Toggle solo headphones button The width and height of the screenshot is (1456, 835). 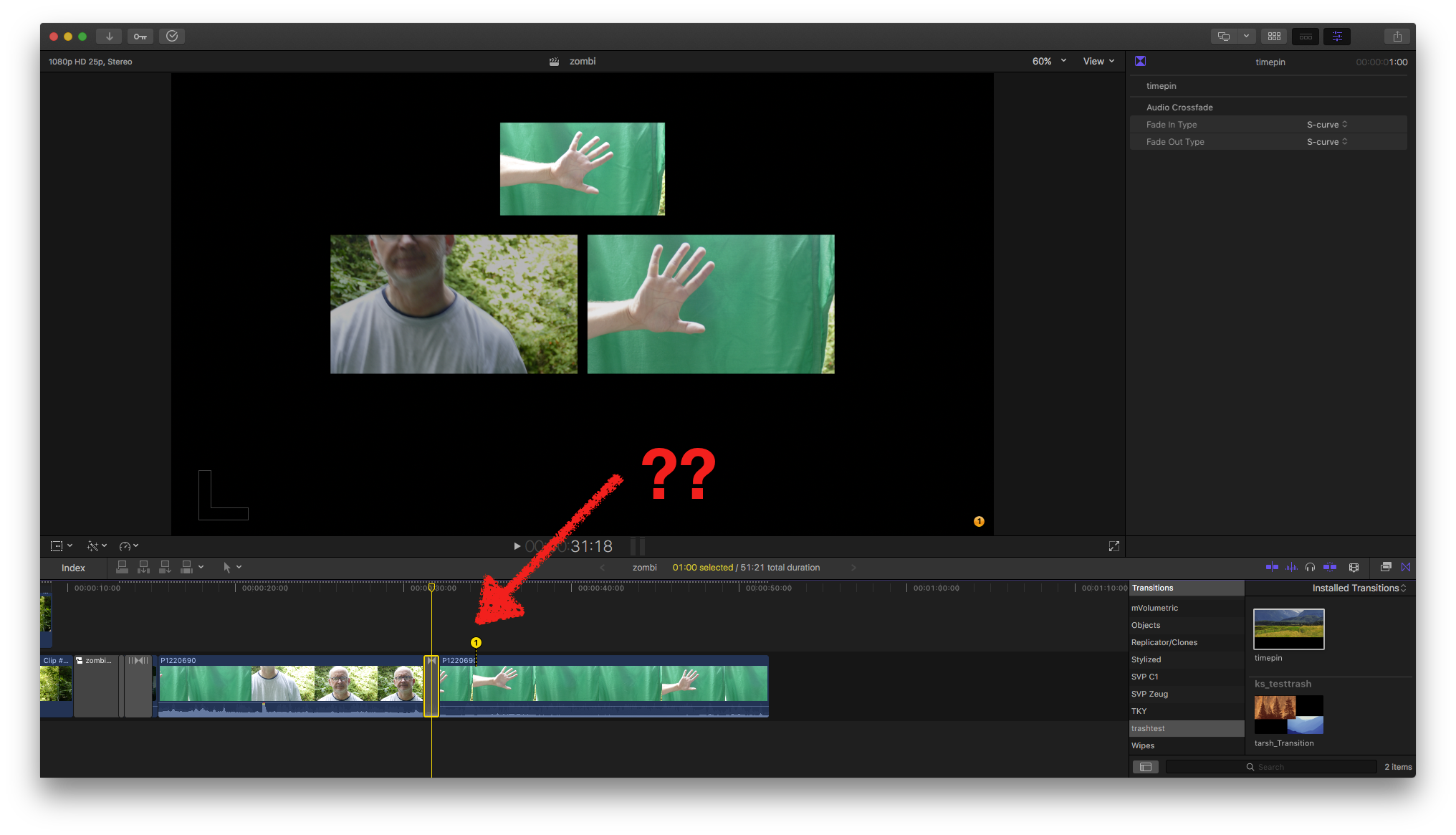[x=1310, y=567]
